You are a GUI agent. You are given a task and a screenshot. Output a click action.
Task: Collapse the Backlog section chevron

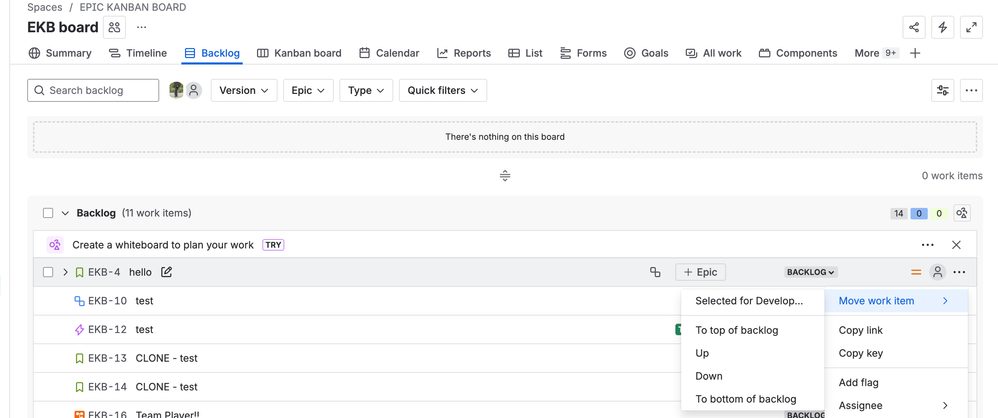point(65,213)
